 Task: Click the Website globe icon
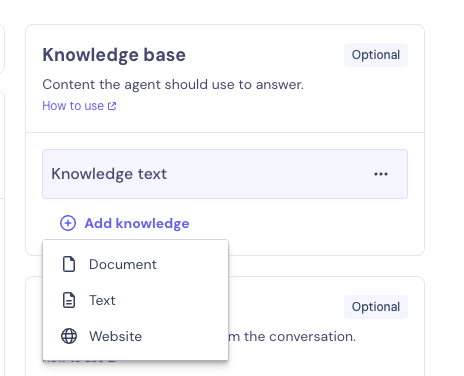(x=69, y=336)
